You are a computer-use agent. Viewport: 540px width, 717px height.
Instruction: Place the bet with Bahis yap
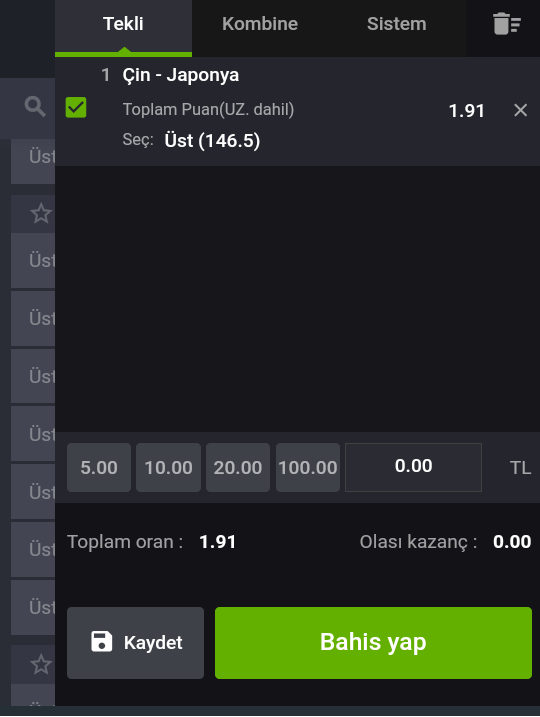[373, 642]
